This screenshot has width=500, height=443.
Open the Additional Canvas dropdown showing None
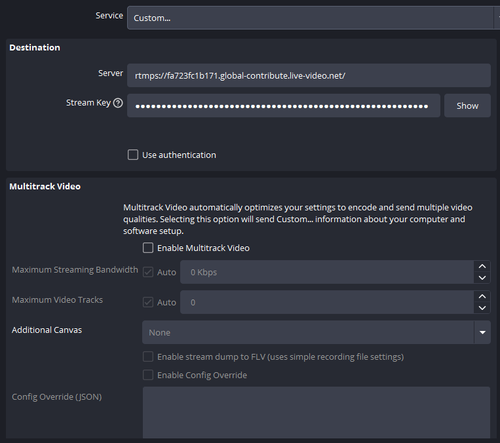316,332
